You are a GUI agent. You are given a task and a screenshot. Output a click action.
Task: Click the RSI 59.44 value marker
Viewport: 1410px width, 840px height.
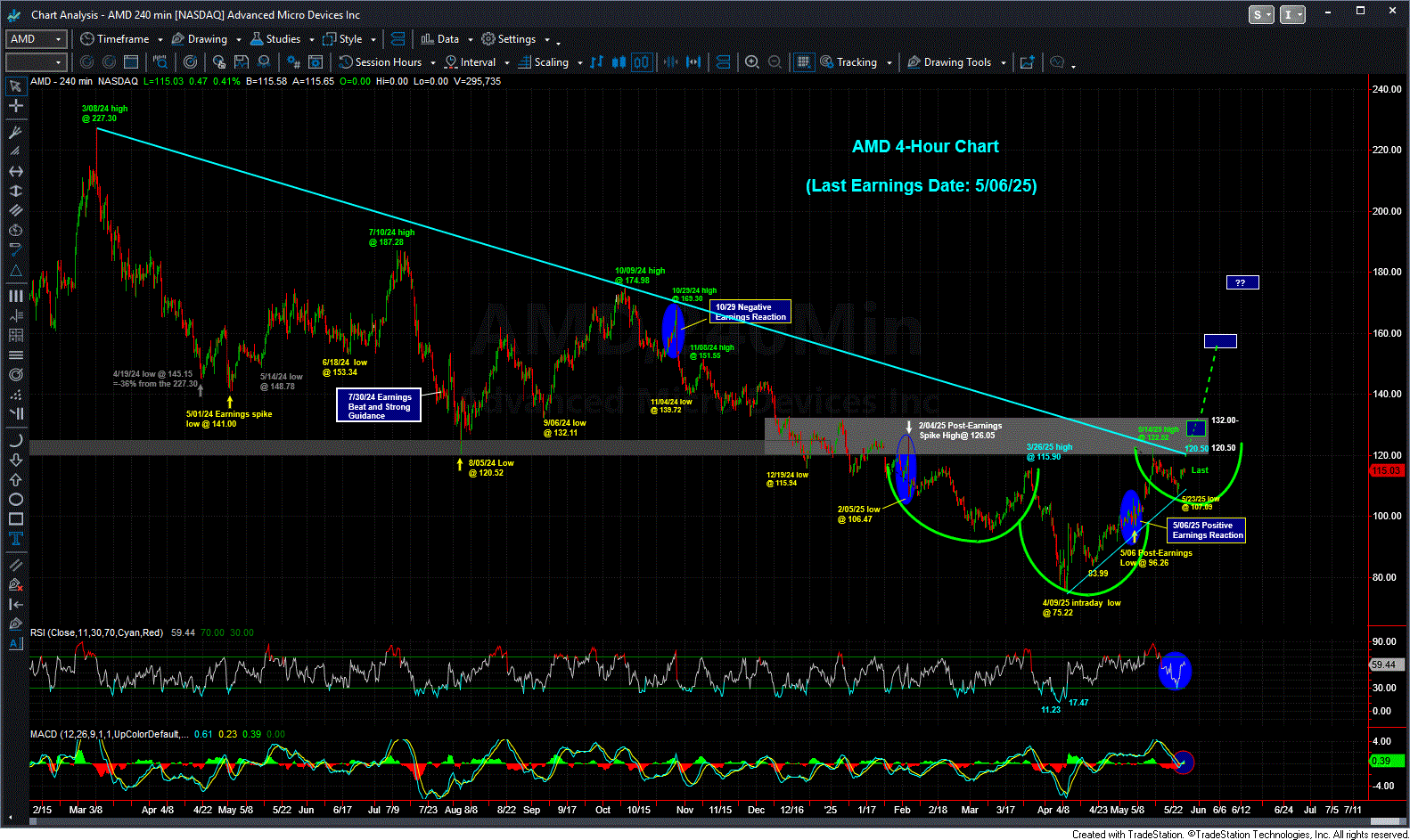[x=1386, y=665]
